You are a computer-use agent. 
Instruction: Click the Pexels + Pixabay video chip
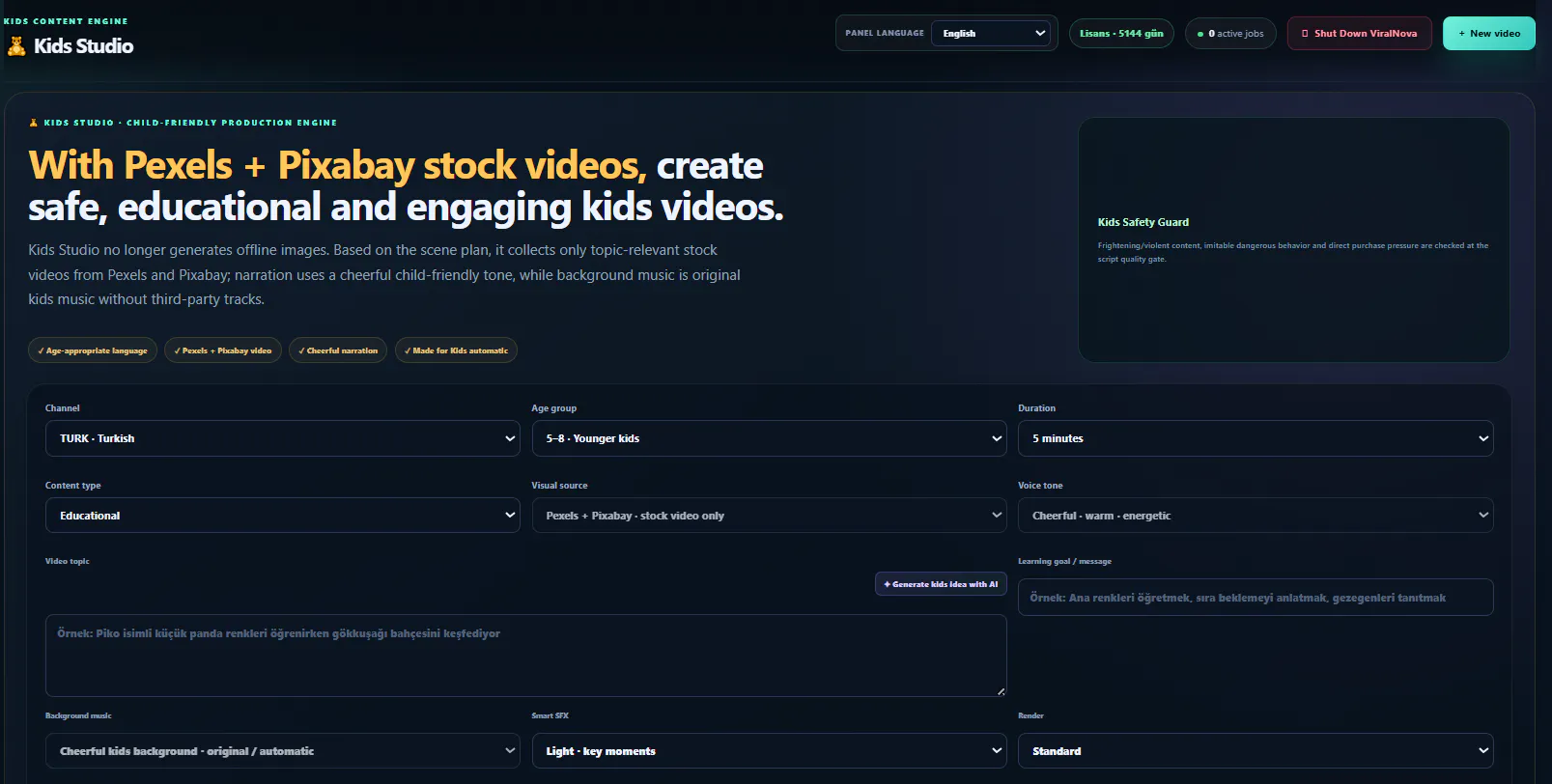pos(223,350)
